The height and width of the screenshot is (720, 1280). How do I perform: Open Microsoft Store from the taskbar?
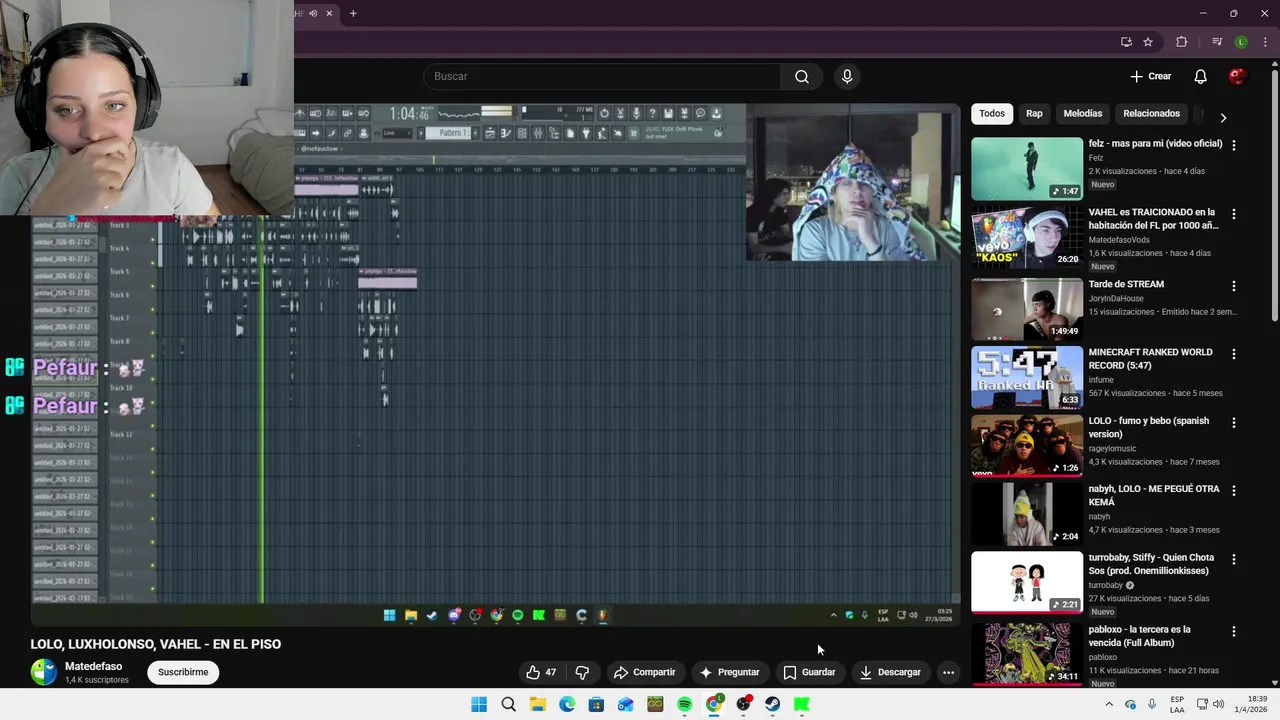[x=596, y=705]
